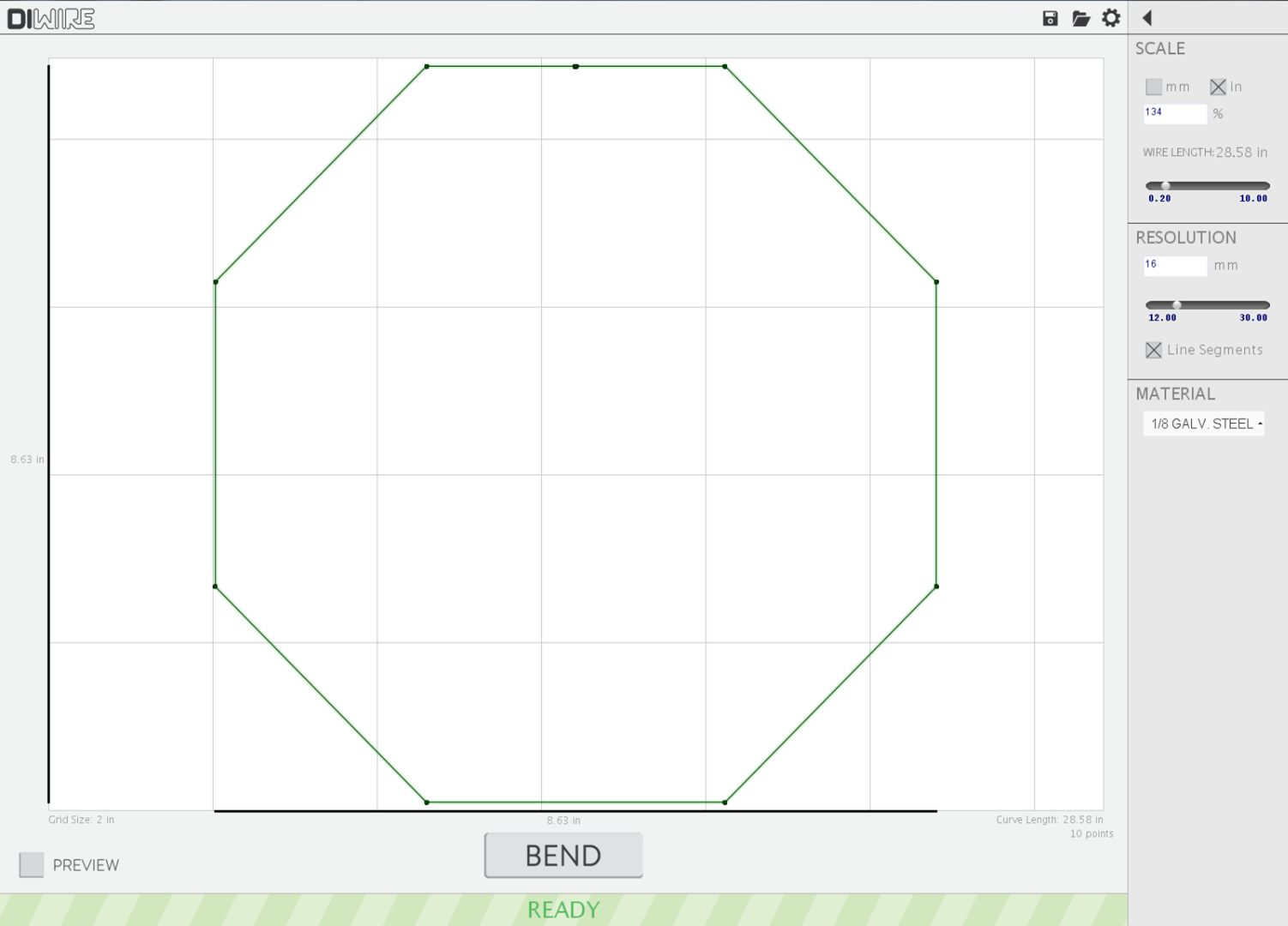The height and width of the screenshot is (926, 1288).
Task: Open the 1/8 GALV. STEEL material dropdown
Action: [1204, 424]
